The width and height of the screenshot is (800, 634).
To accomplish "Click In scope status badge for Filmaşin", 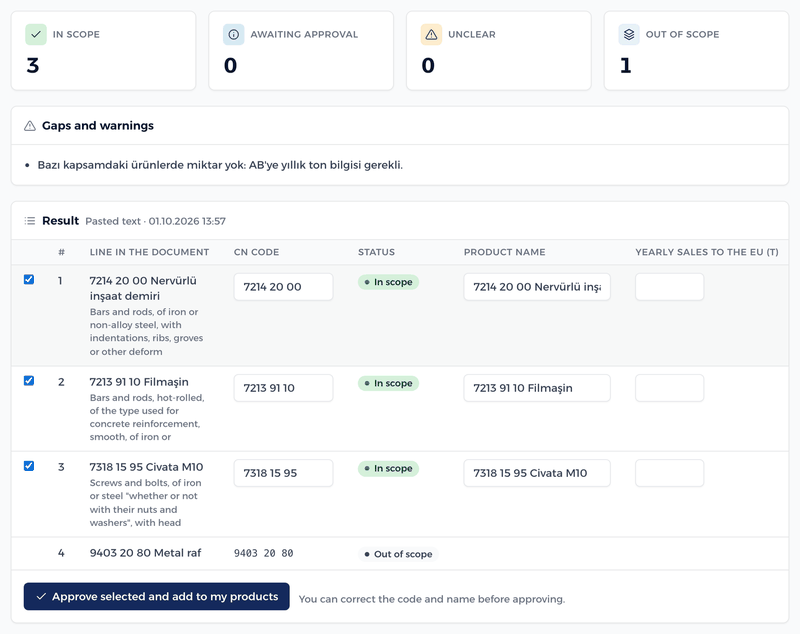I will pos(388,383).
